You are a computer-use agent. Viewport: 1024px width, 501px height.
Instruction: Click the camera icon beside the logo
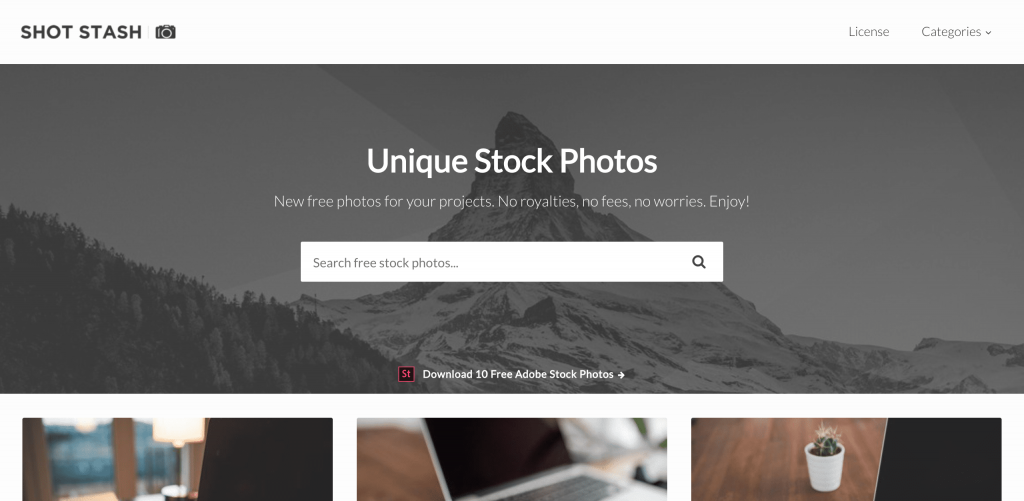(165, 32)
